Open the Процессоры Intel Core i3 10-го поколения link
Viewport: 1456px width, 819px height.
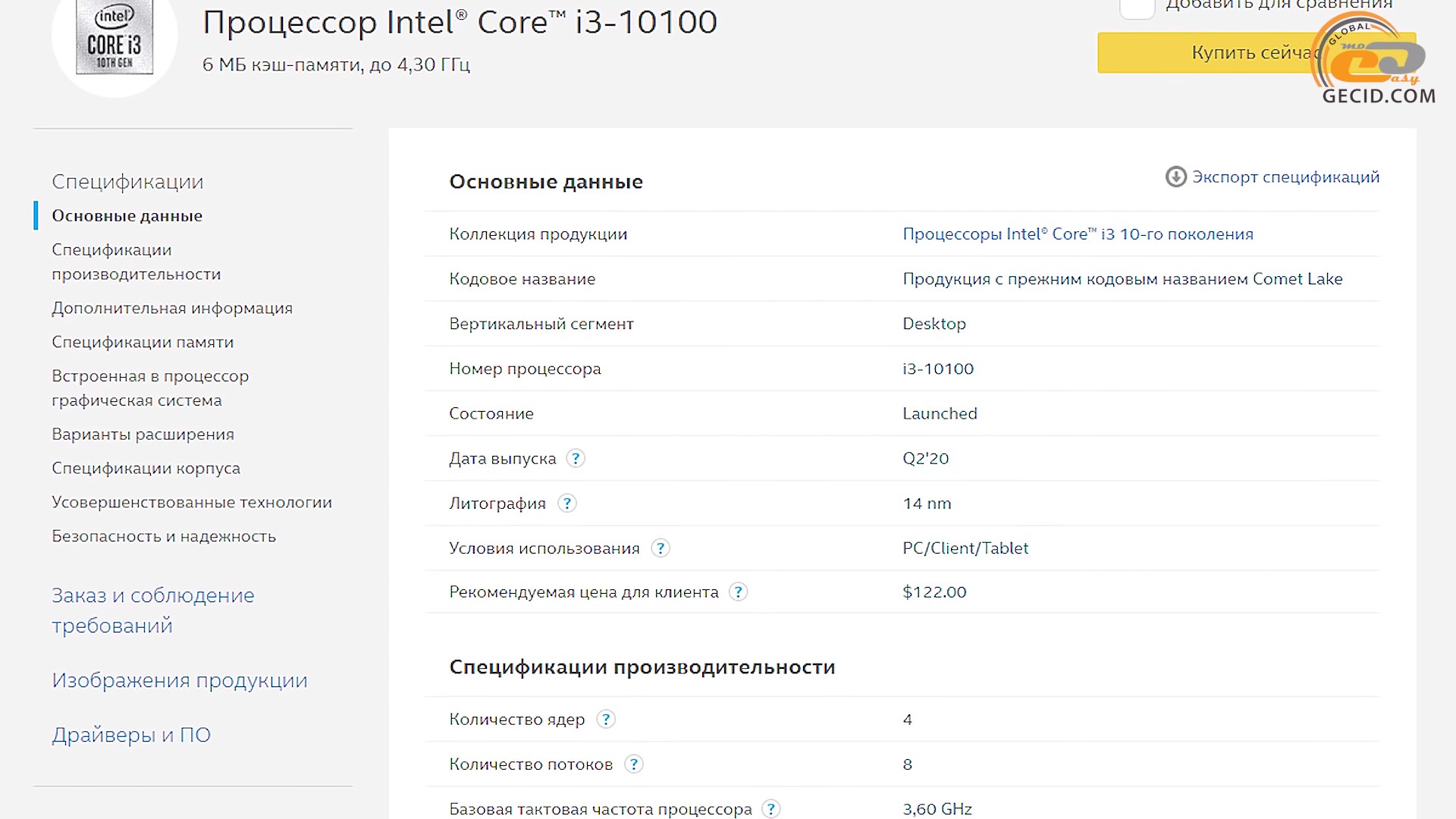(x=1078, y=234)
